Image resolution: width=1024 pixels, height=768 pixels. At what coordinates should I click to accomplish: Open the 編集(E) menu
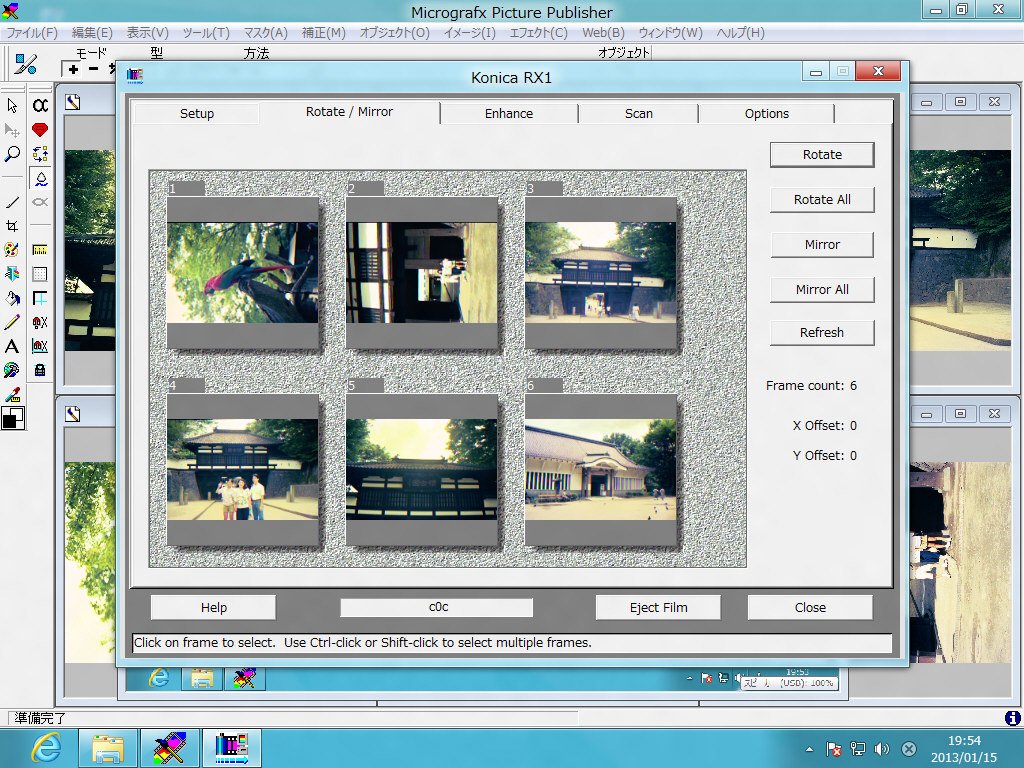(91, 33)
